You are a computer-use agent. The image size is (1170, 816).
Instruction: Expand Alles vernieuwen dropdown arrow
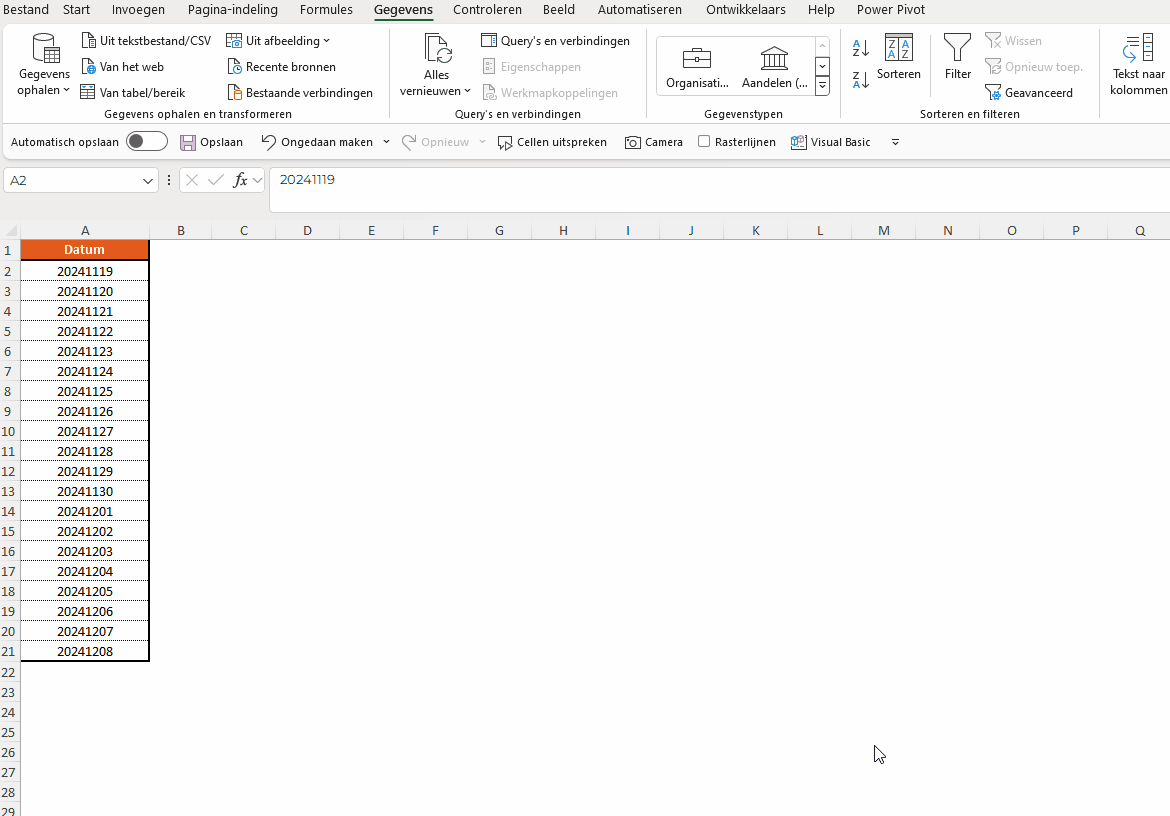coord(468,91)
